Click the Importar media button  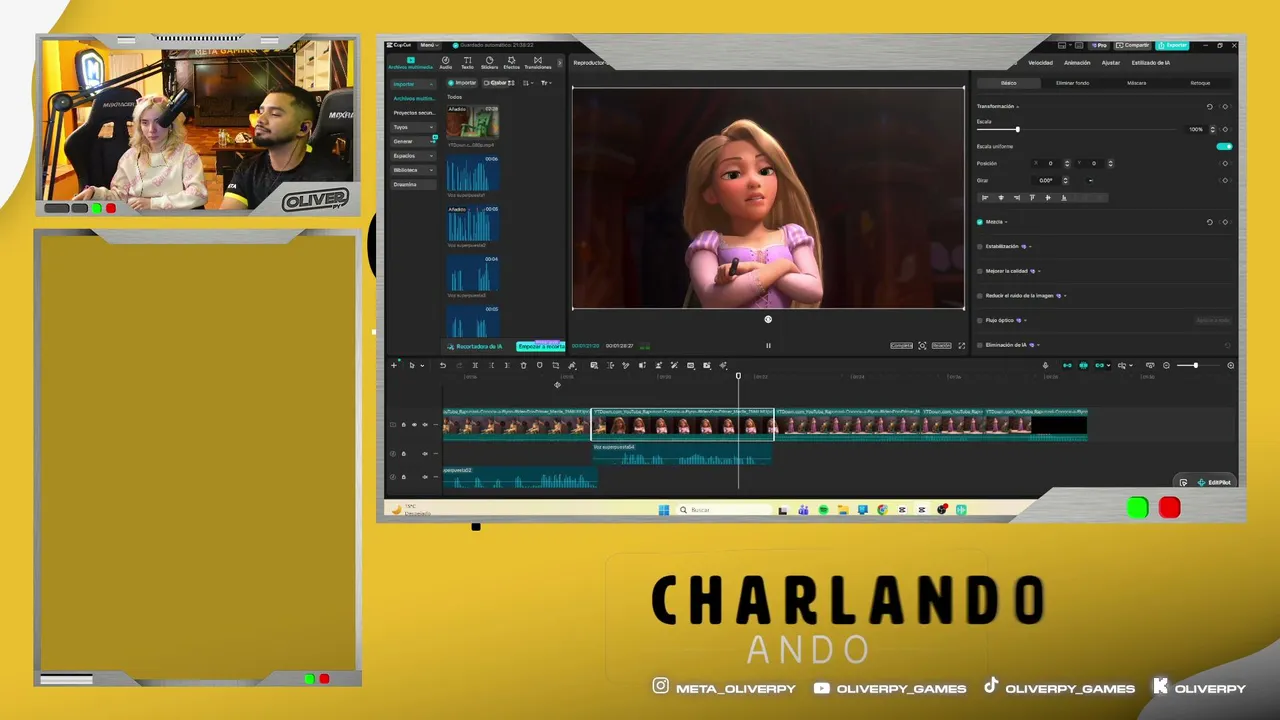(463, 83)
